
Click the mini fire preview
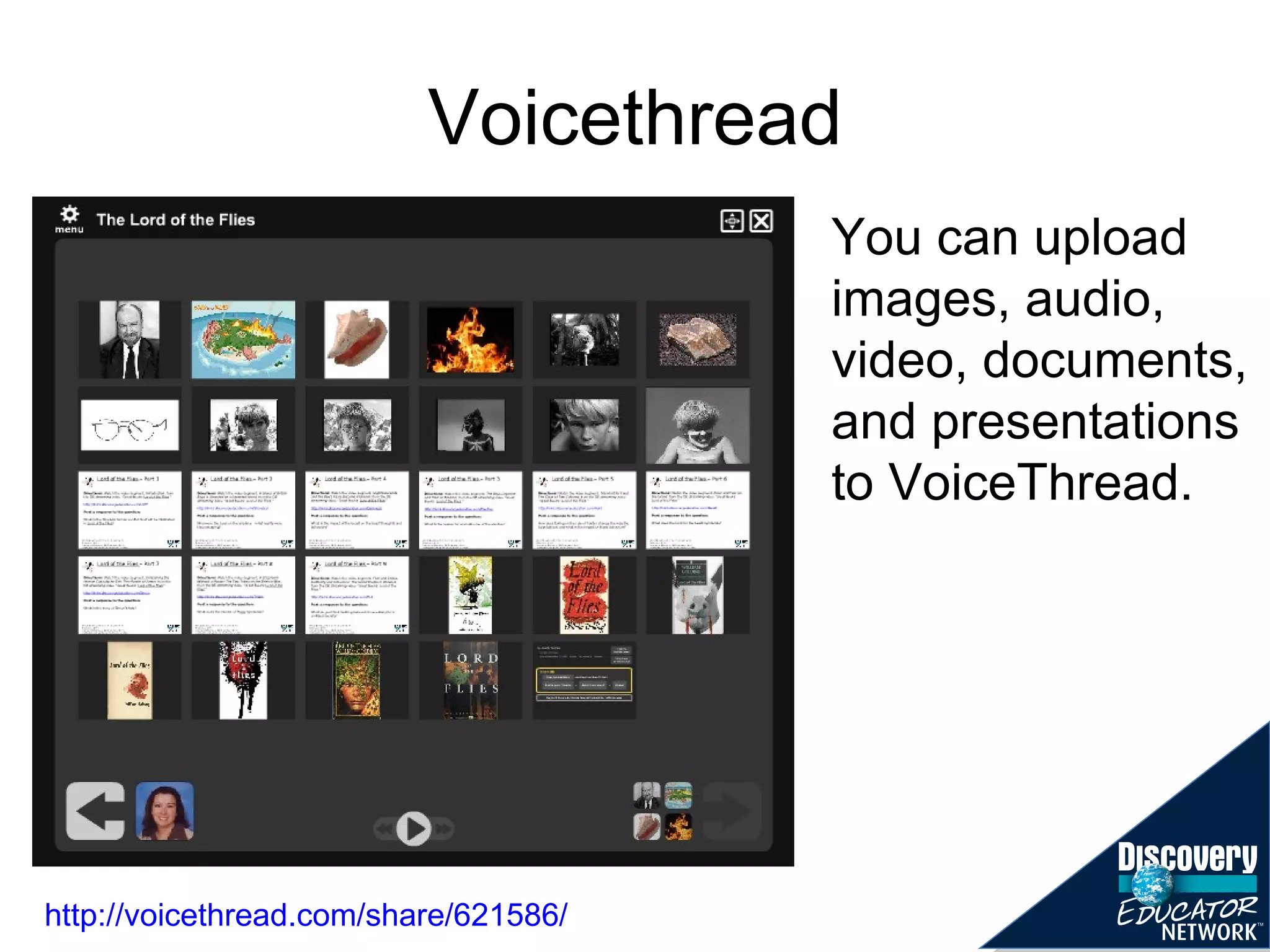click(678, 827)
